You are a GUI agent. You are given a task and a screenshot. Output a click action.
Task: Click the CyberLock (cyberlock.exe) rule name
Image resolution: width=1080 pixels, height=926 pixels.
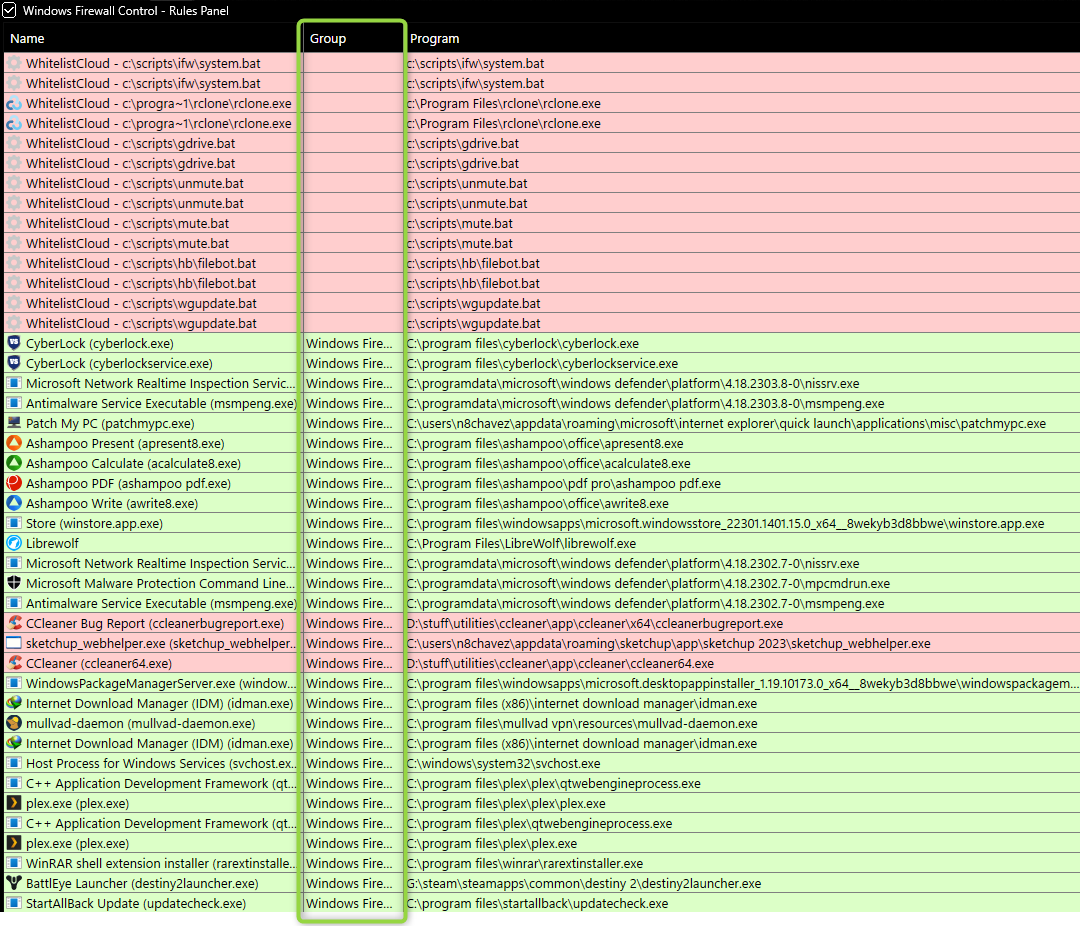100,344
